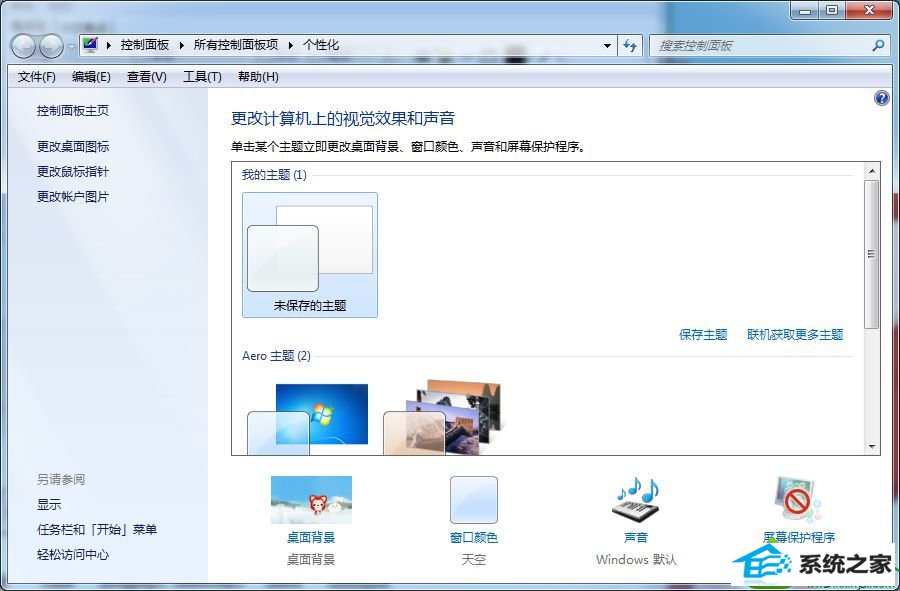
Task: Click the Forward navigation arrow button
Action: tap(52, 46)
